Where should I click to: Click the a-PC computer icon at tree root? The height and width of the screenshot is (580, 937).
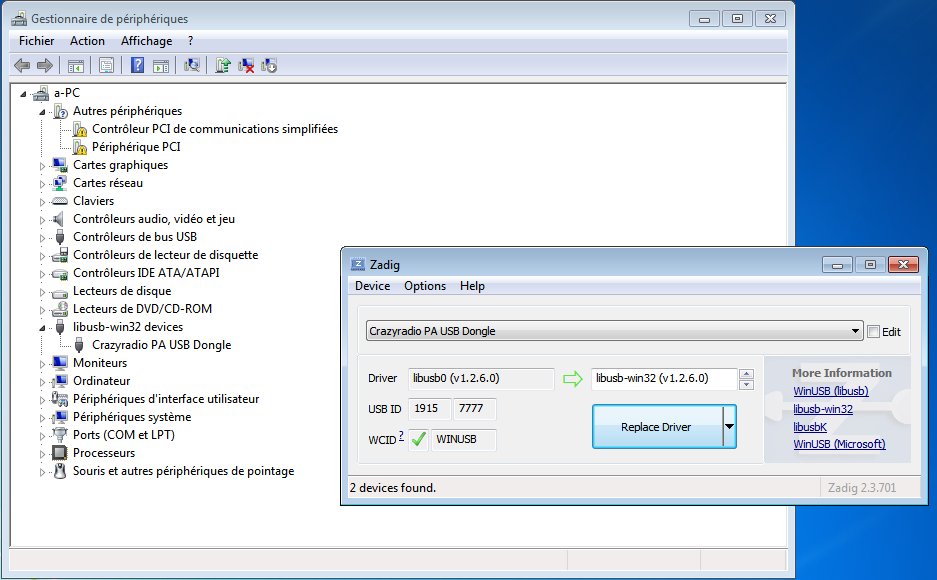tap(41, 93)
